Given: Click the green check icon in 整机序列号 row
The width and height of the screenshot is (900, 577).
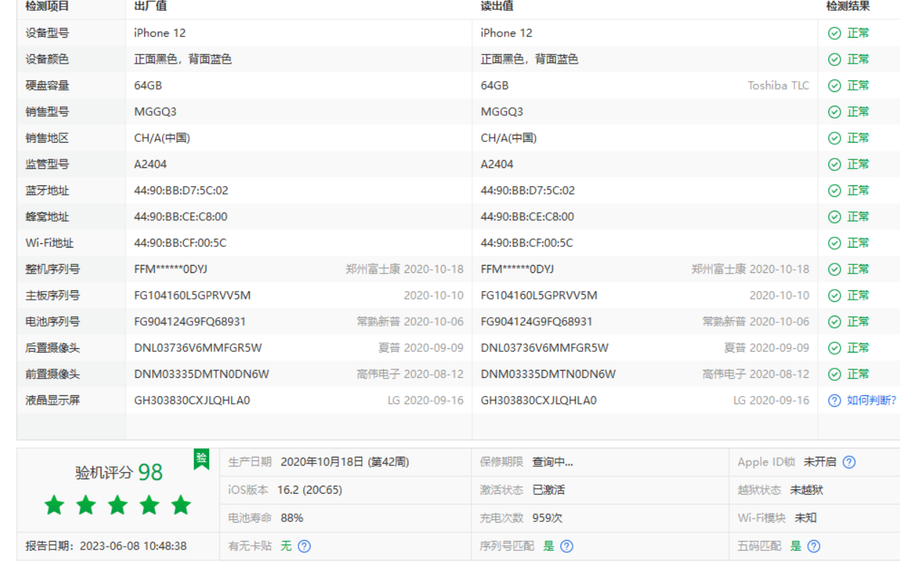Looking at the screenshot, I should tap(835, 269).
